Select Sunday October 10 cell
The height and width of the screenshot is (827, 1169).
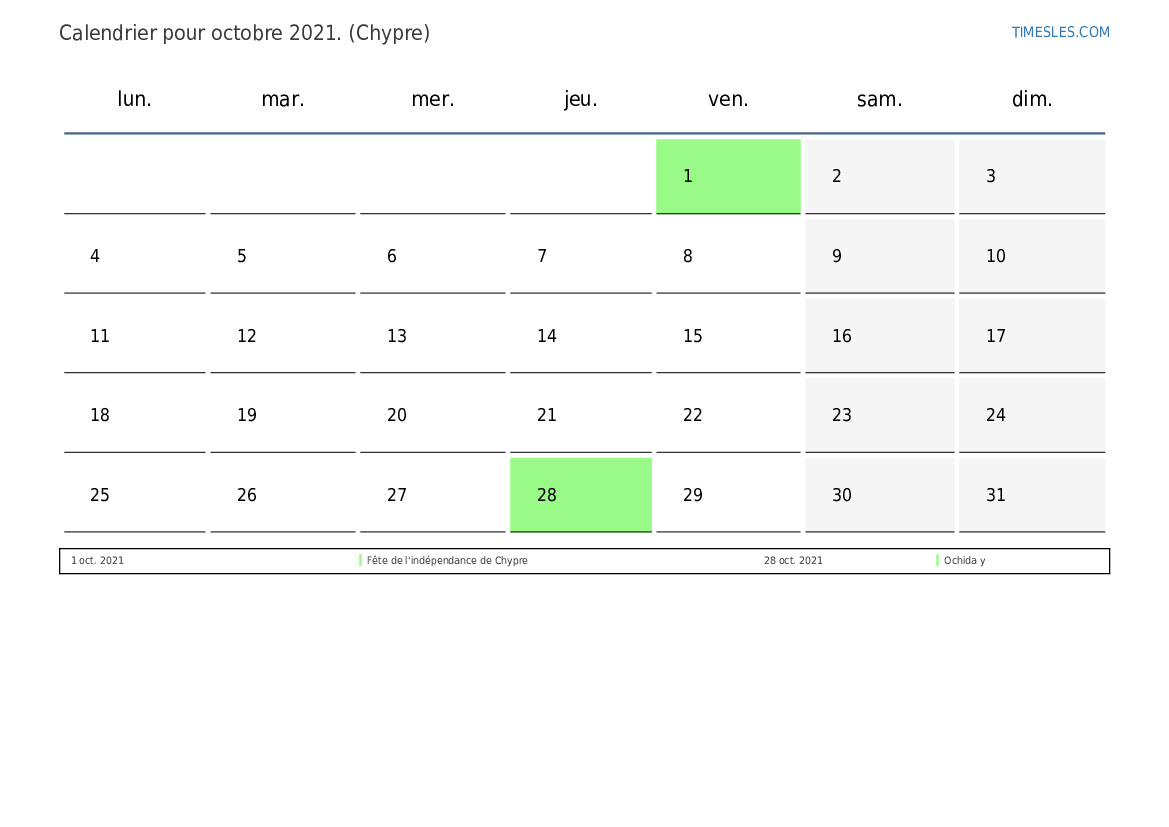1031,256
